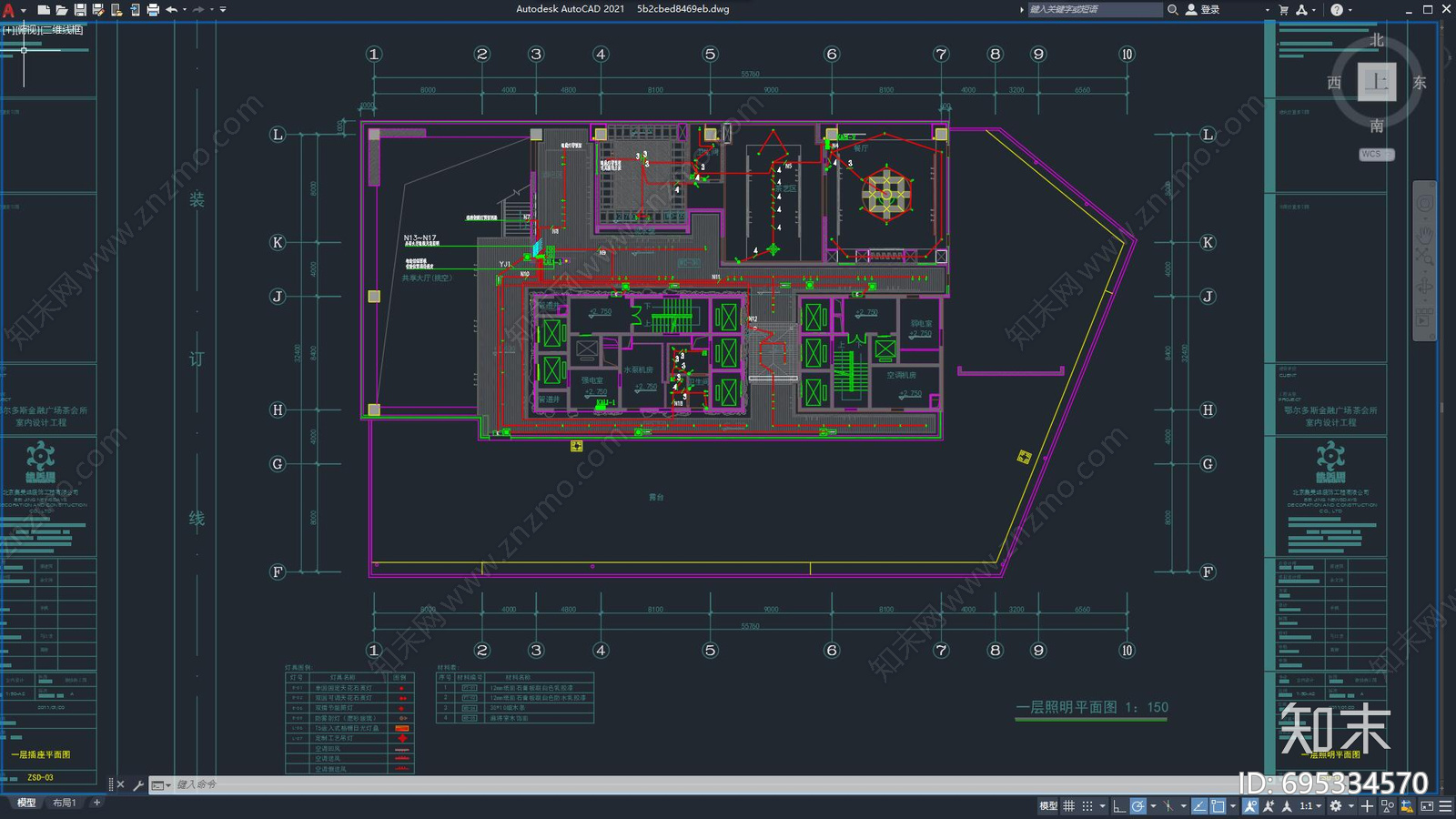Click the Open file folder icon
Image resolution: width=1456 pixels, height=819 pixels.
click(61, 10)
